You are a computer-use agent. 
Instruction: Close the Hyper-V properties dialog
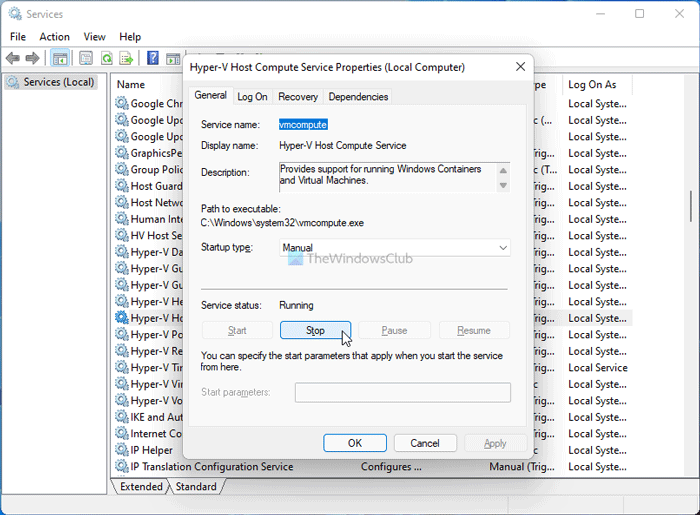(x=521, y=67)
